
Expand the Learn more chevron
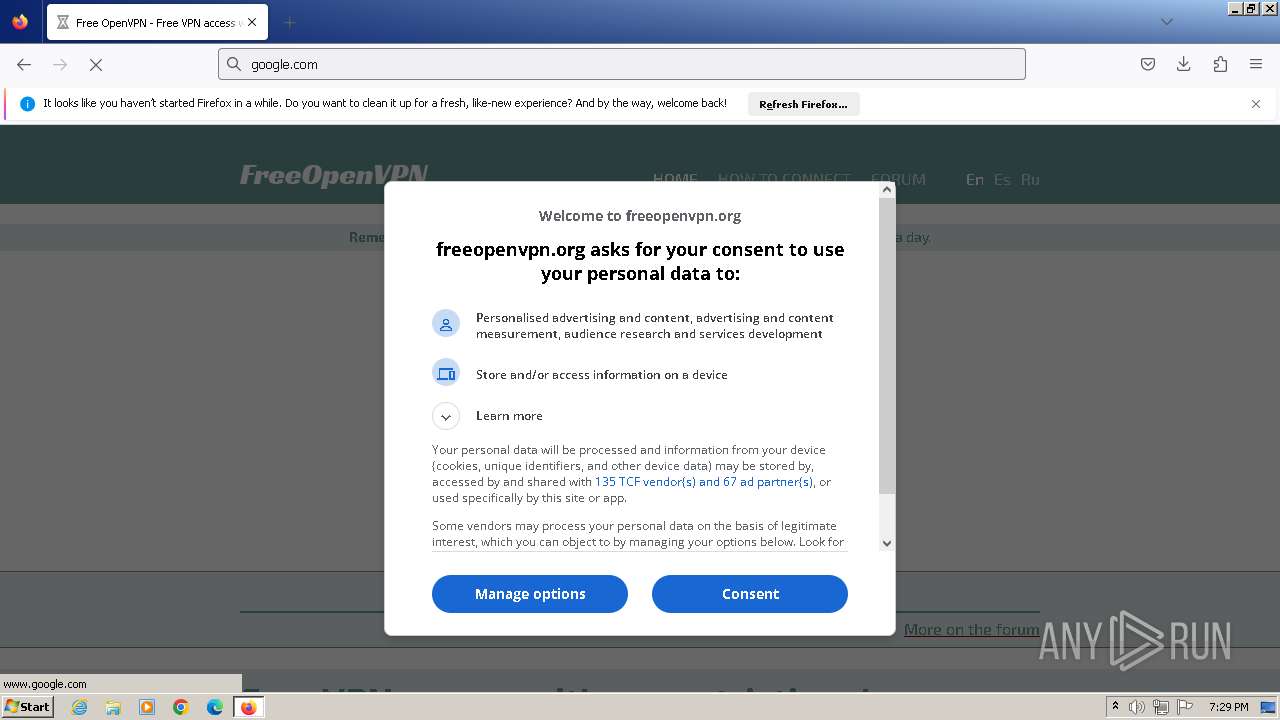pos(446,416)
